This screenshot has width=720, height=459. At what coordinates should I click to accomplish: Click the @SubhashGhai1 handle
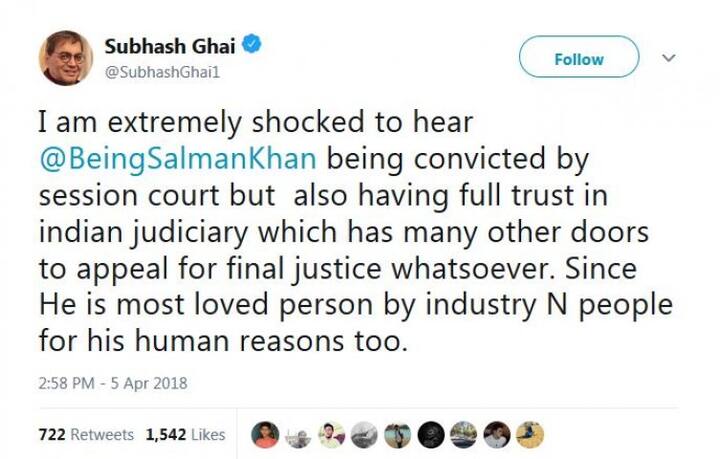163,73
